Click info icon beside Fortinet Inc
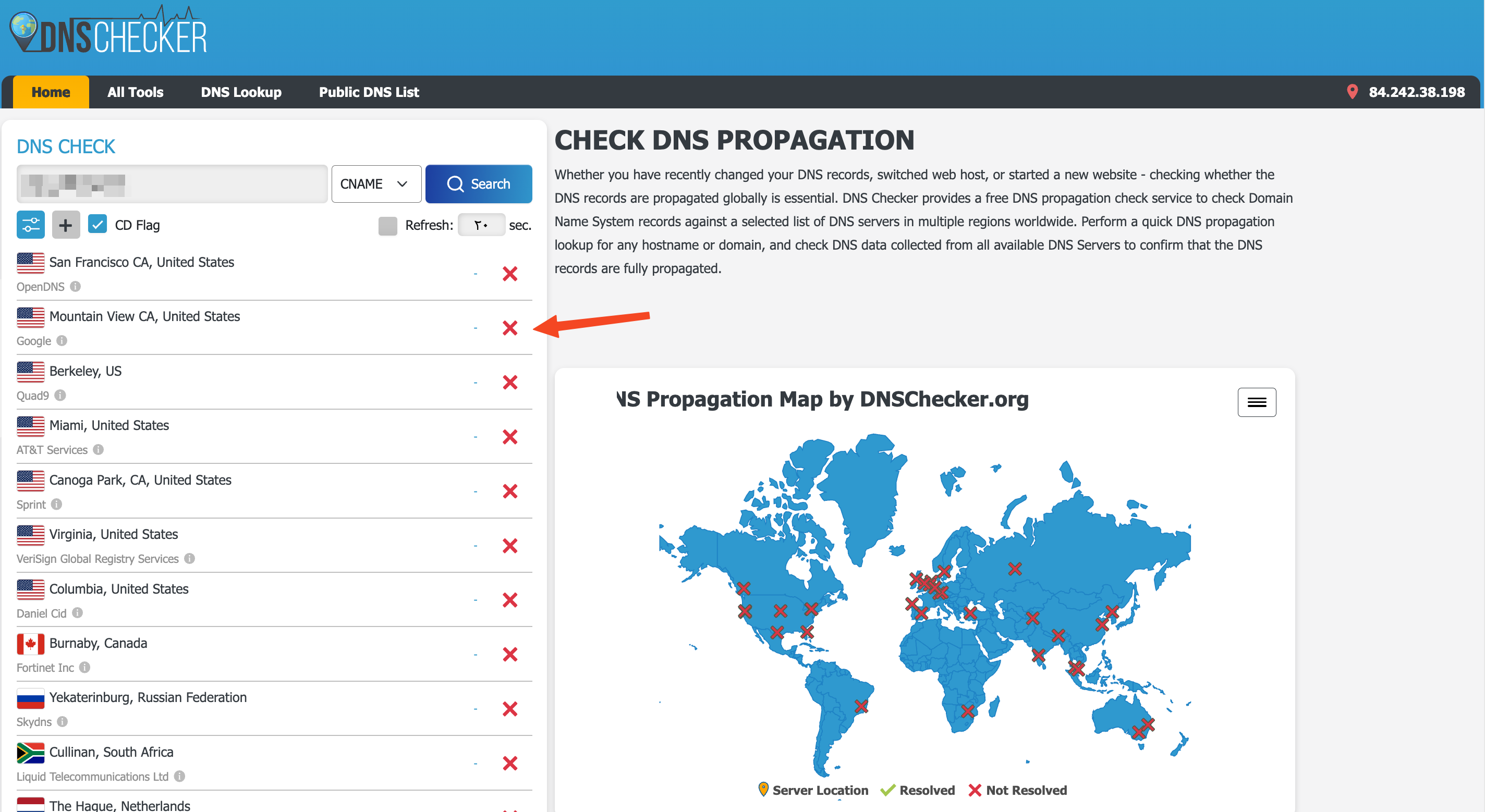 [x=85, y=667]
